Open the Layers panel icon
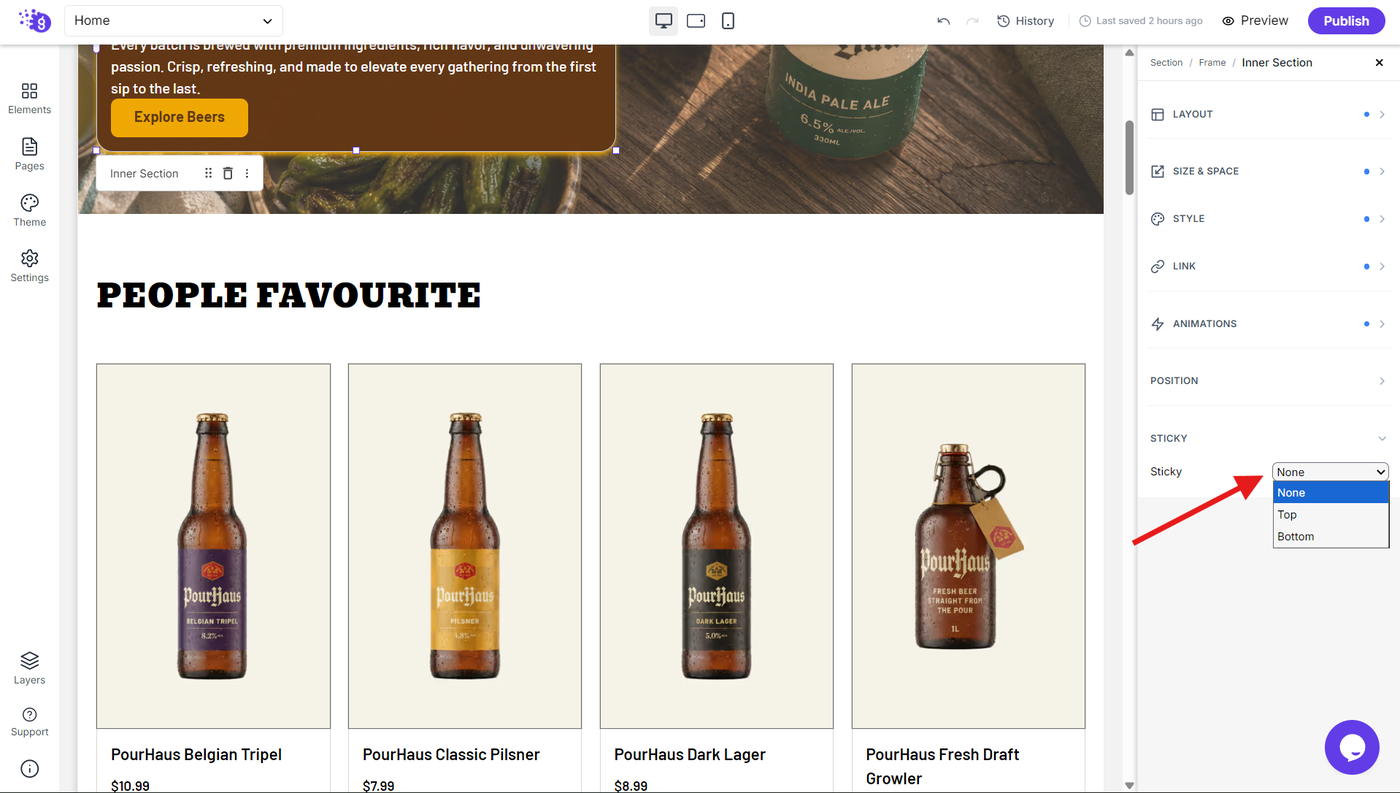The image size is (1400, 793). pos(29,661)
